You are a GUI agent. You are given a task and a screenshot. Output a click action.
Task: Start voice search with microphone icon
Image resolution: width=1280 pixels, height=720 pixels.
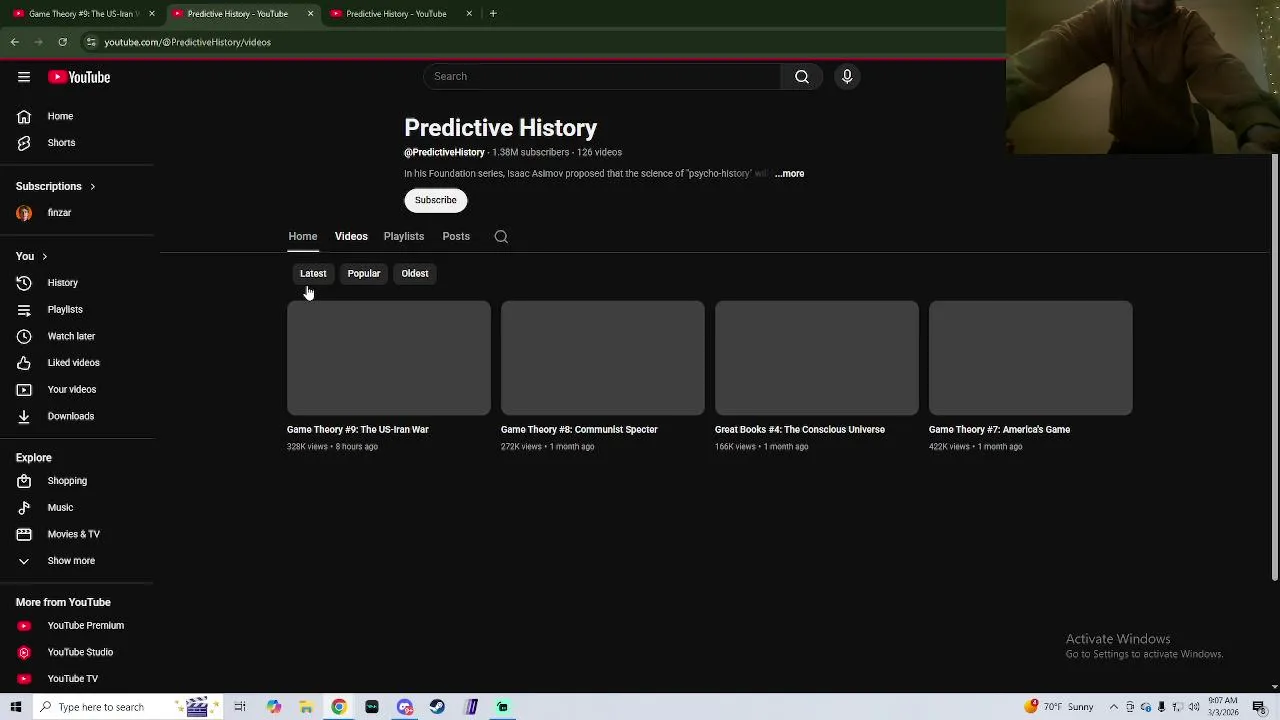click(x=847, y=77)
